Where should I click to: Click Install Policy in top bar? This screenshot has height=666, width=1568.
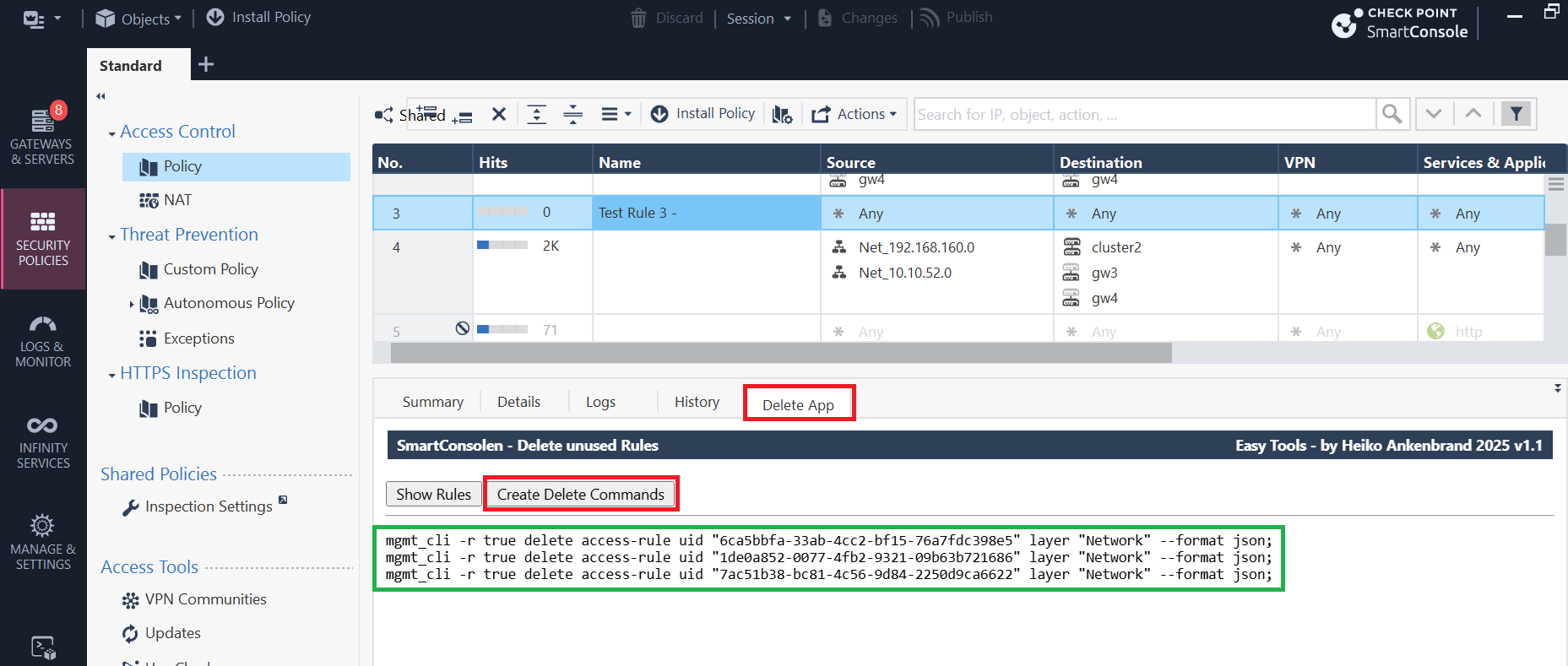(259, 17)
